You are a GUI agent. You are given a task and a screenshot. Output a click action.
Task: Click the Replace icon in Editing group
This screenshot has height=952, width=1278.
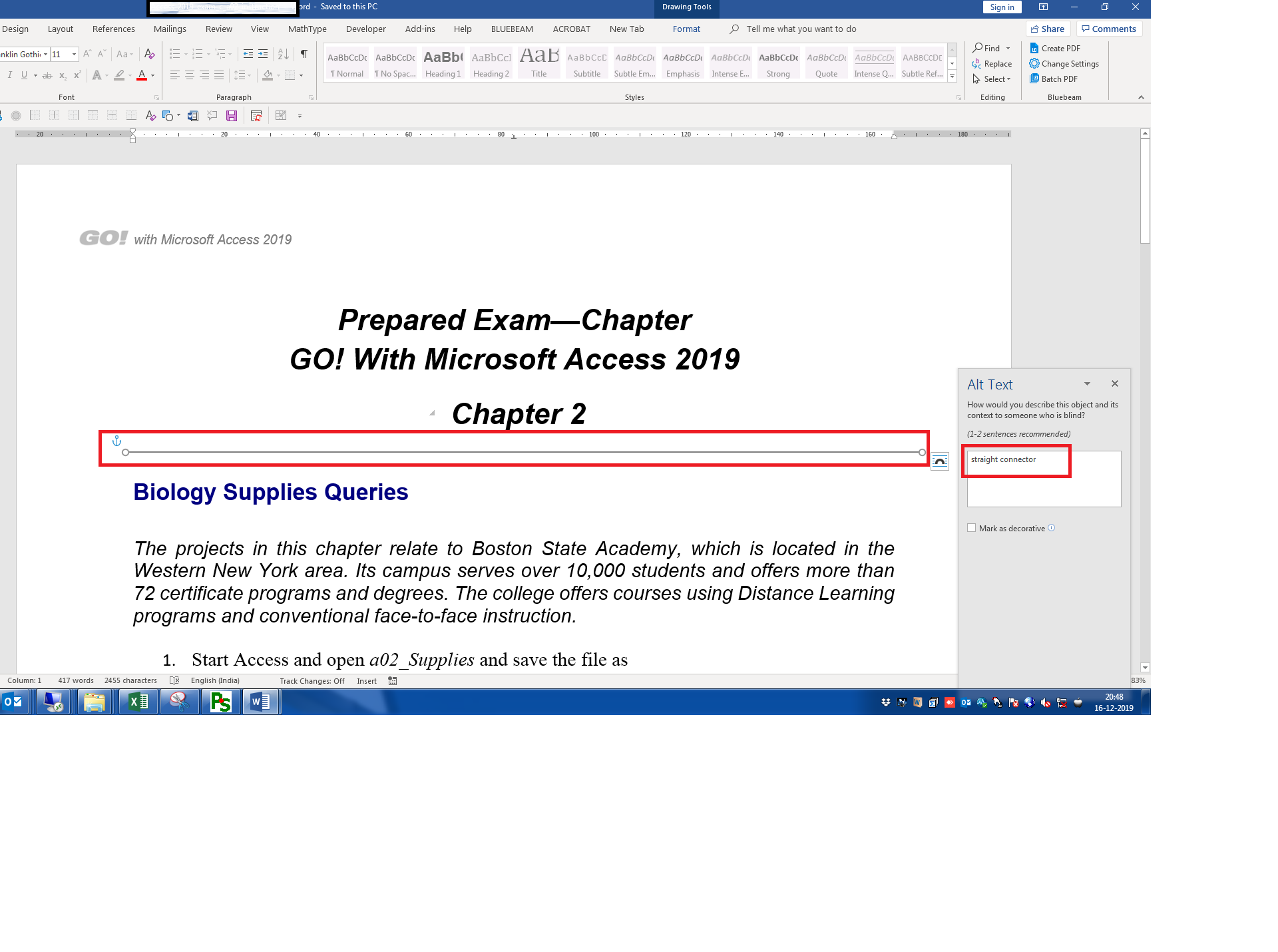(x=992, y=64)
